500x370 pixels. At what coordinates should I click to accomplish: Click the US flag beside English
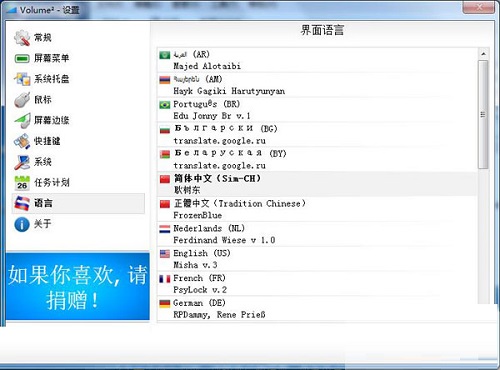(165, 254)
